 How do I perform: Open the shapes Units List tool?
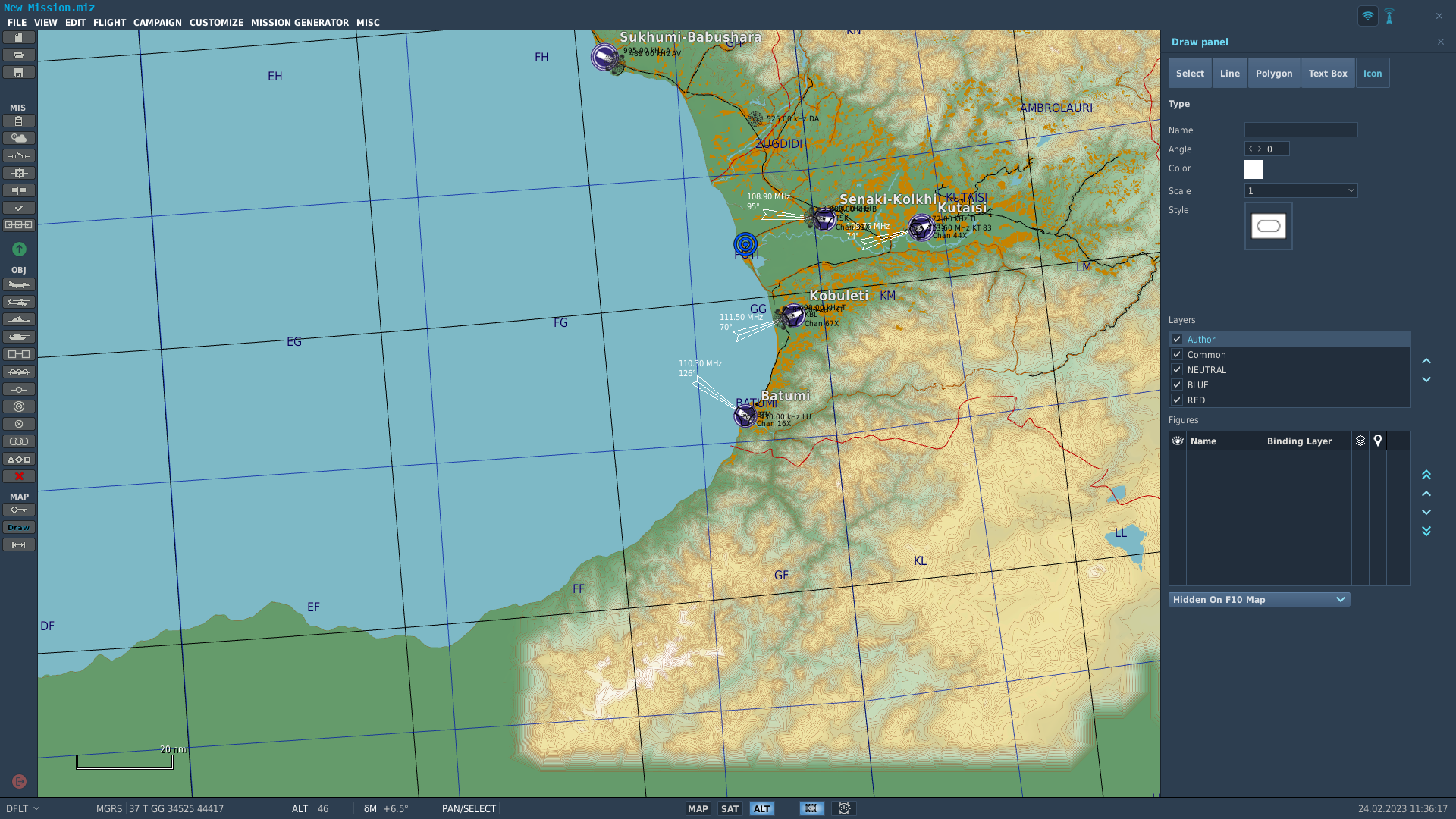coord(19,459)
